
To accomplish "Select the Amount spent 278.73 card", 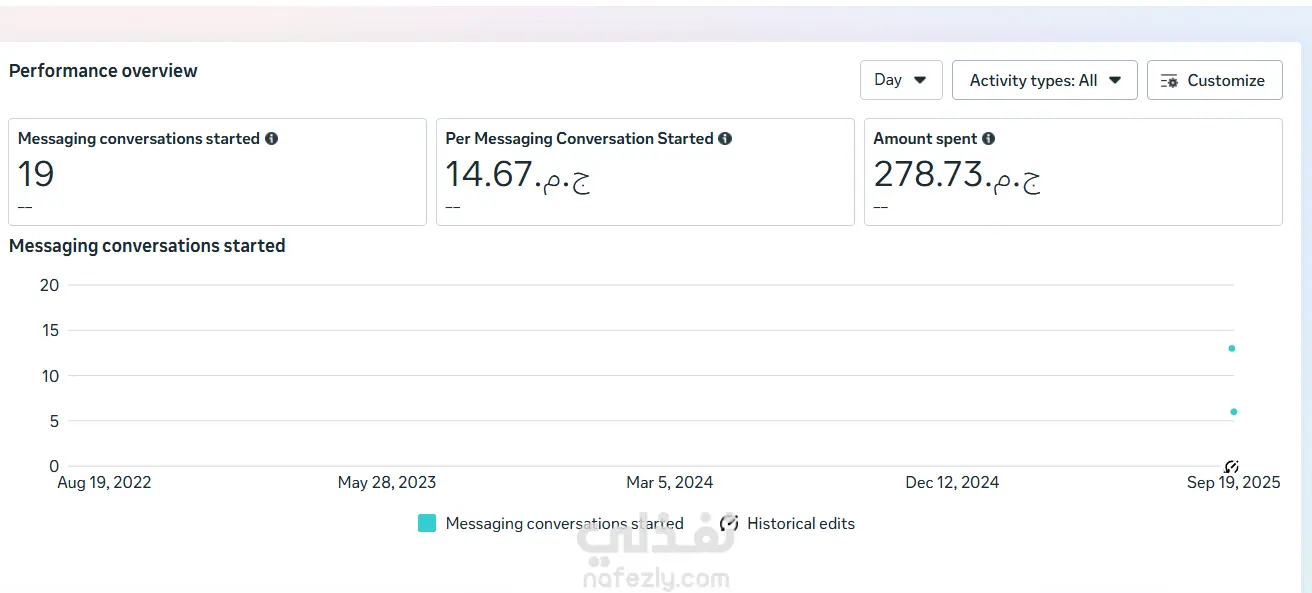I will (x=1072, y=172).
